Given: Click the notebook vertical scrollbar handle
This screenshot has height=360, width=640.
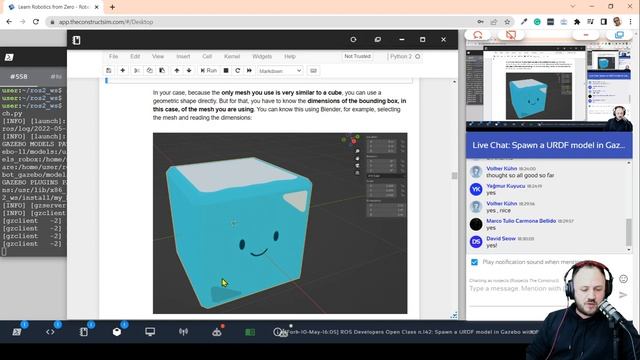Looking at the screenshot, I should click(x=454, y=176).
